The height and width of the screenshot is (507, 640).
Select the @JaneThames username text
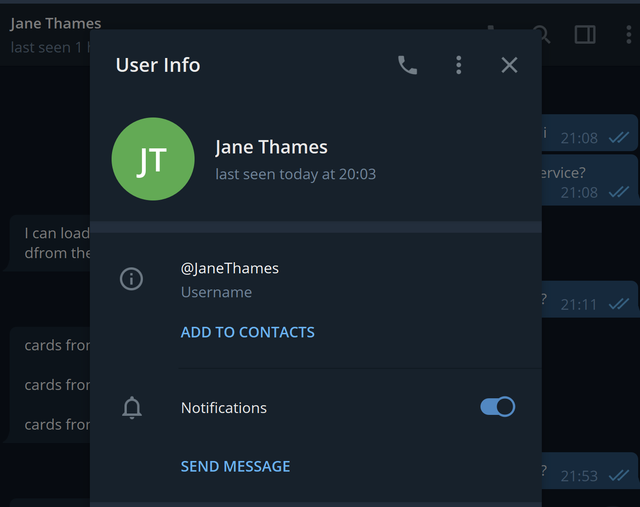[229, 268]
